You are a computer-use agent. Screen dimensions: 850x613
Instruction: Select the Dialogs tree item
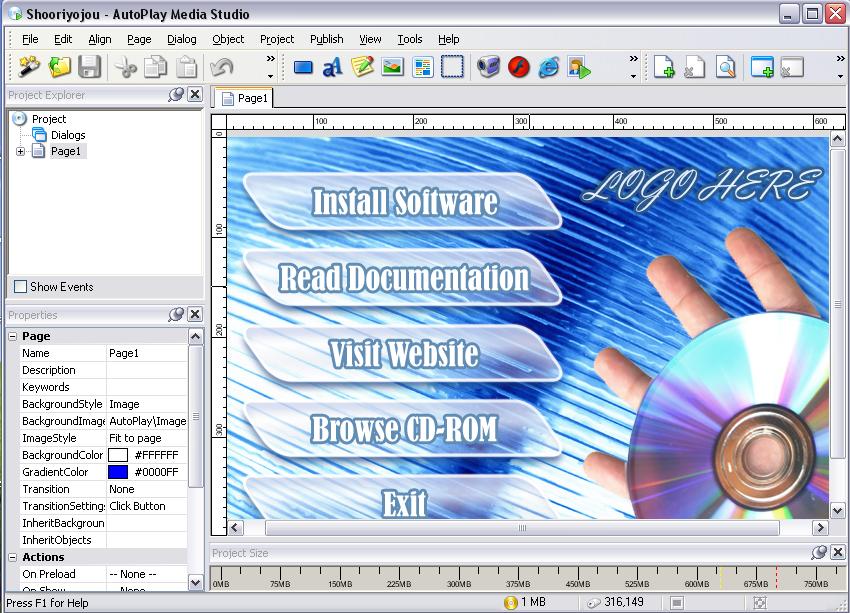coord(68,135)
